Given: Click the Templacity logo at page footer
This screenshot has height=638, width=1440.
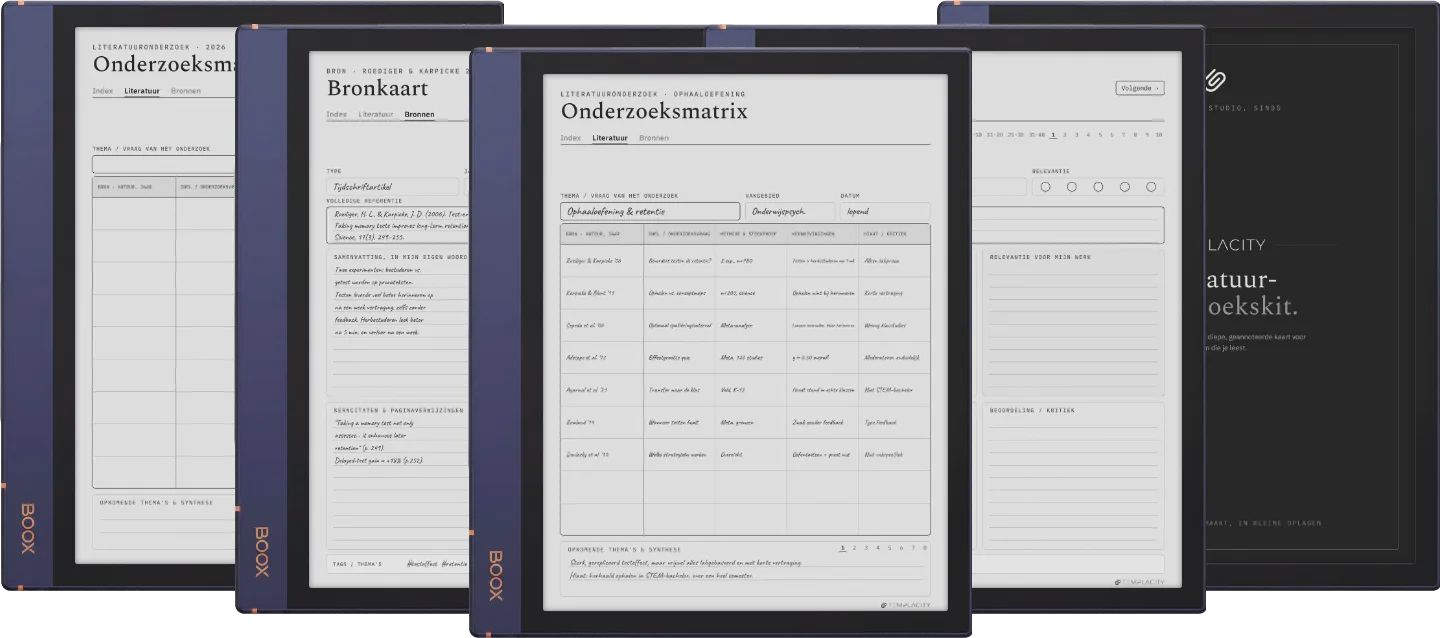Looking at the screenshot, I should (905, 605).
